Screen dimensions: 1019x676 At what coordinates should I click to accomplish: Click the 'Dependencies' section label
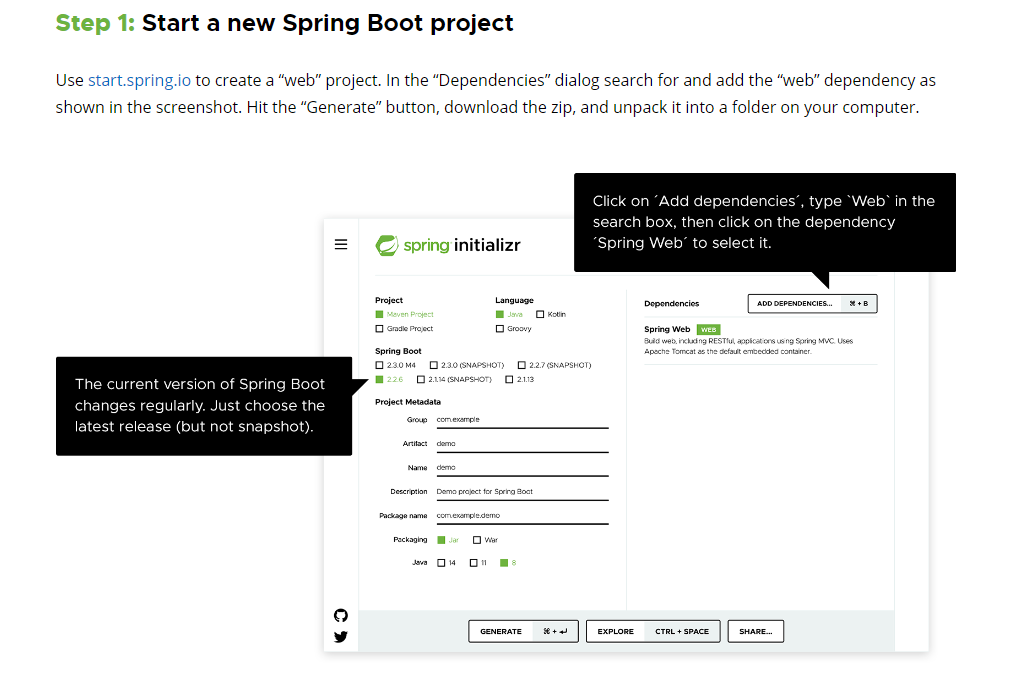click(671, 304)
